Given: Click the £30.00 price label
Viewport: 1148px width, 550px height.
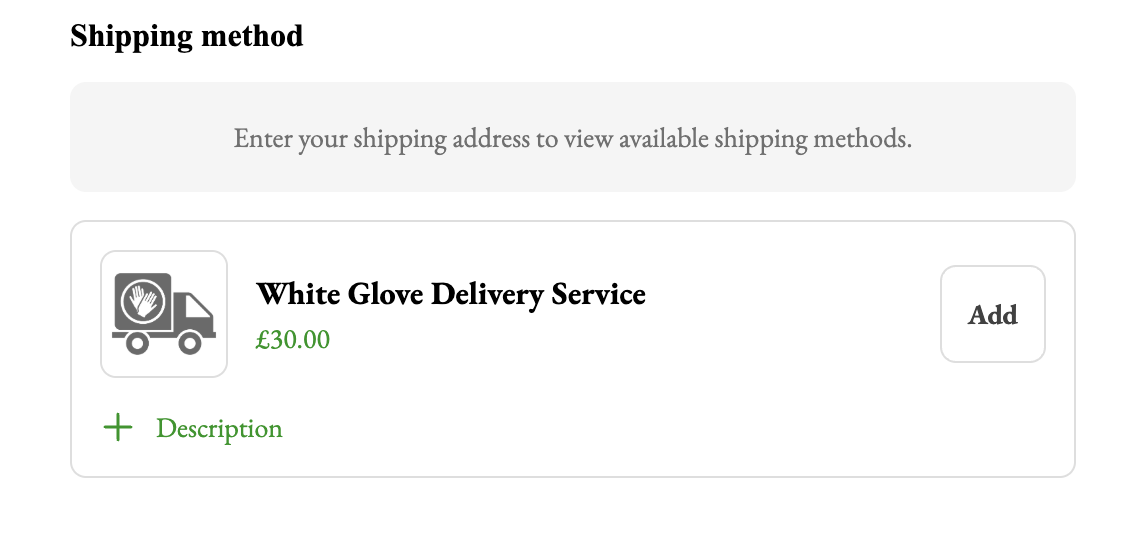Looking at the screenshot, I should (293, 340).
